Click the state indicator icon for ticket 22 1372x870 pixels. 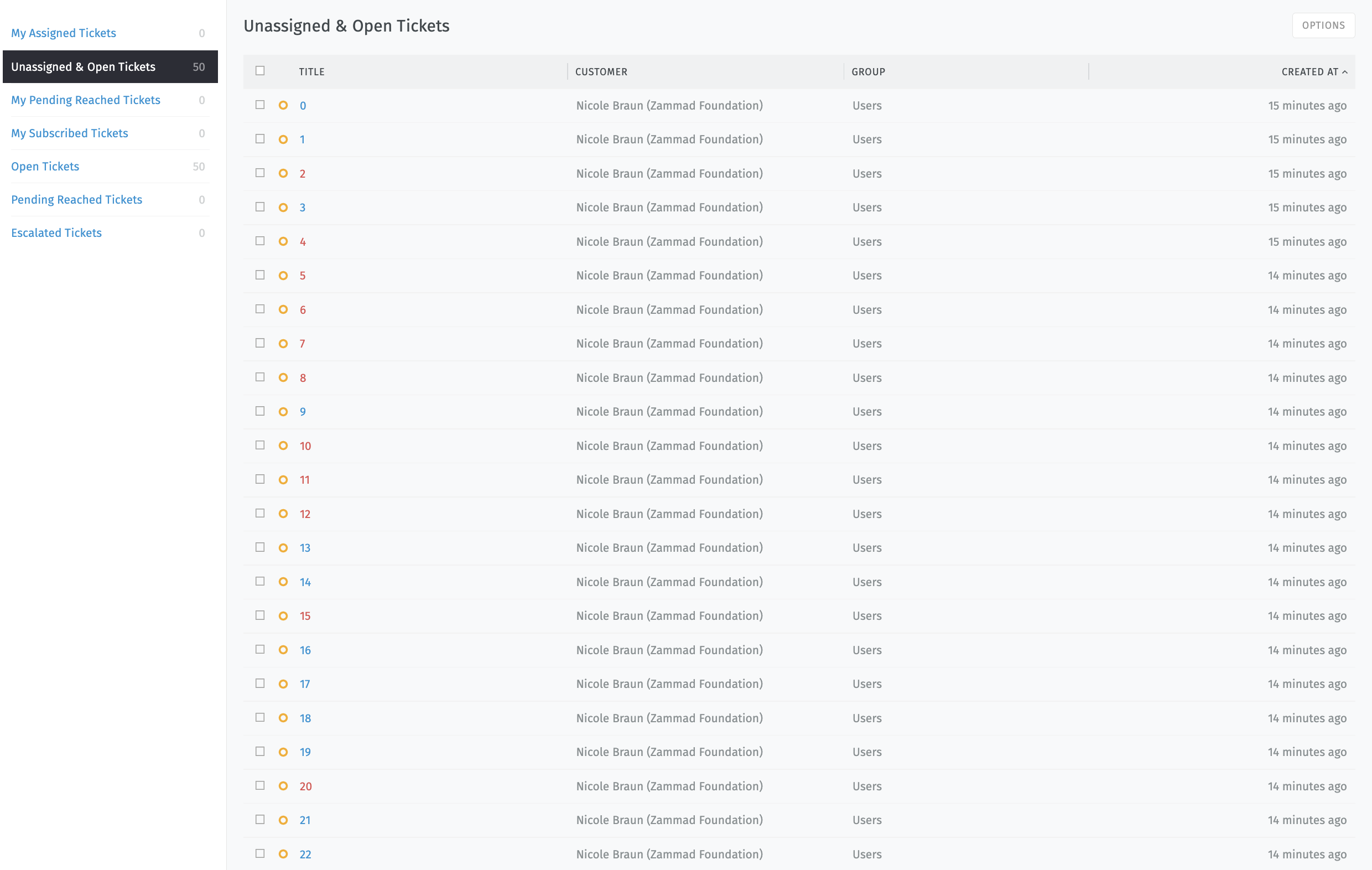coord(283,853)
